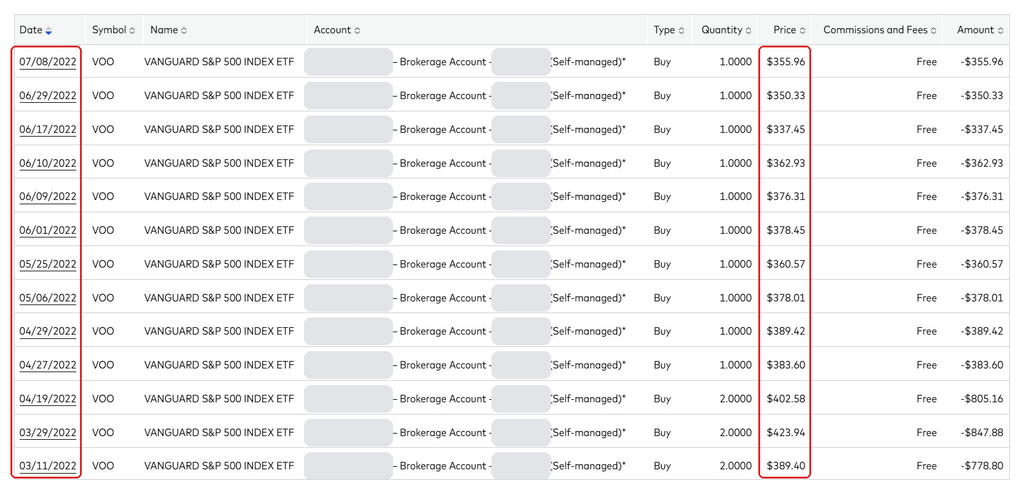Open the 06/01/2022 transaction date link
This screenshot has width=1024, height=494.
[48, 231]
